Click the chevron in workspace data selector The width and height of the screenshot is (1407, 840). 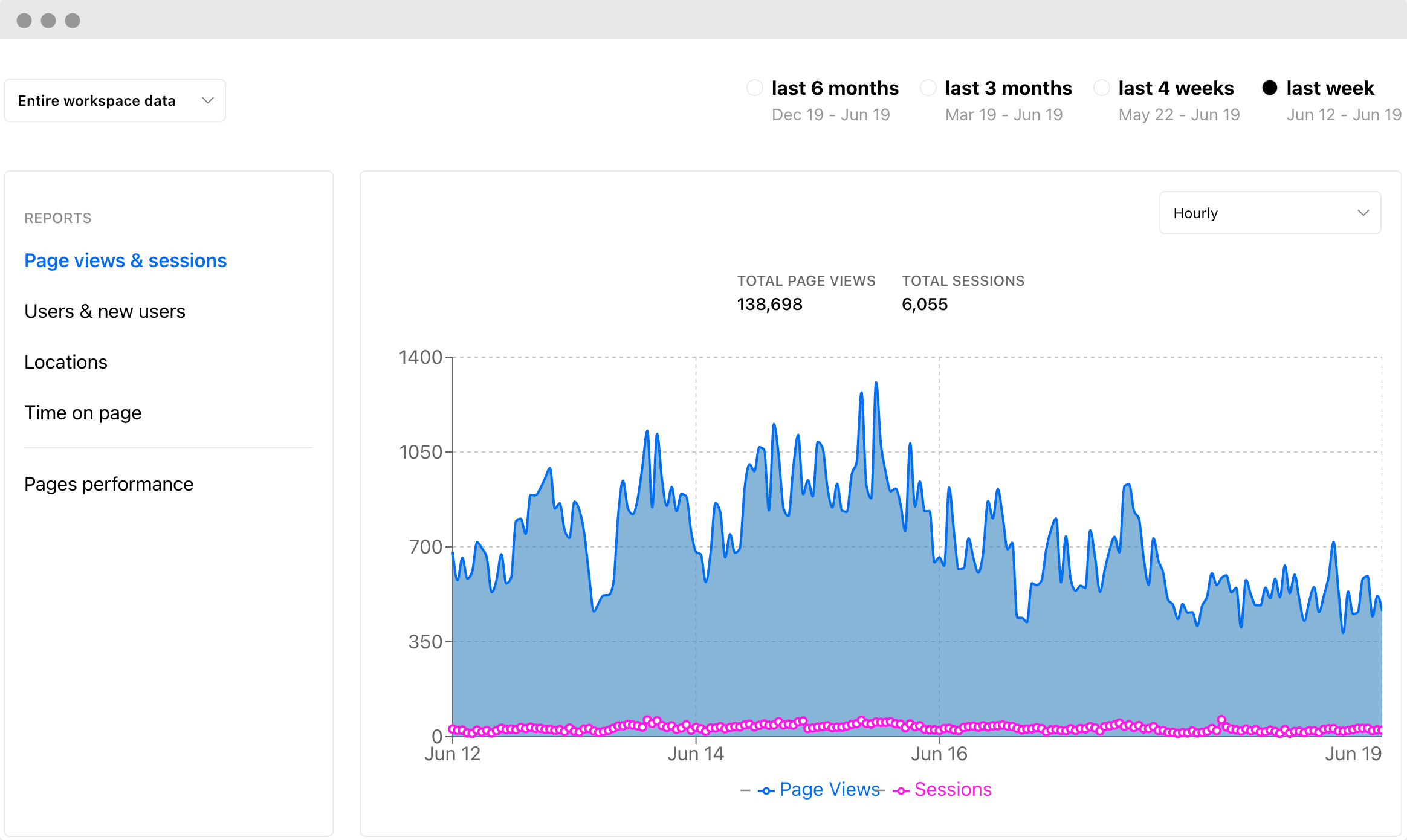208,101
